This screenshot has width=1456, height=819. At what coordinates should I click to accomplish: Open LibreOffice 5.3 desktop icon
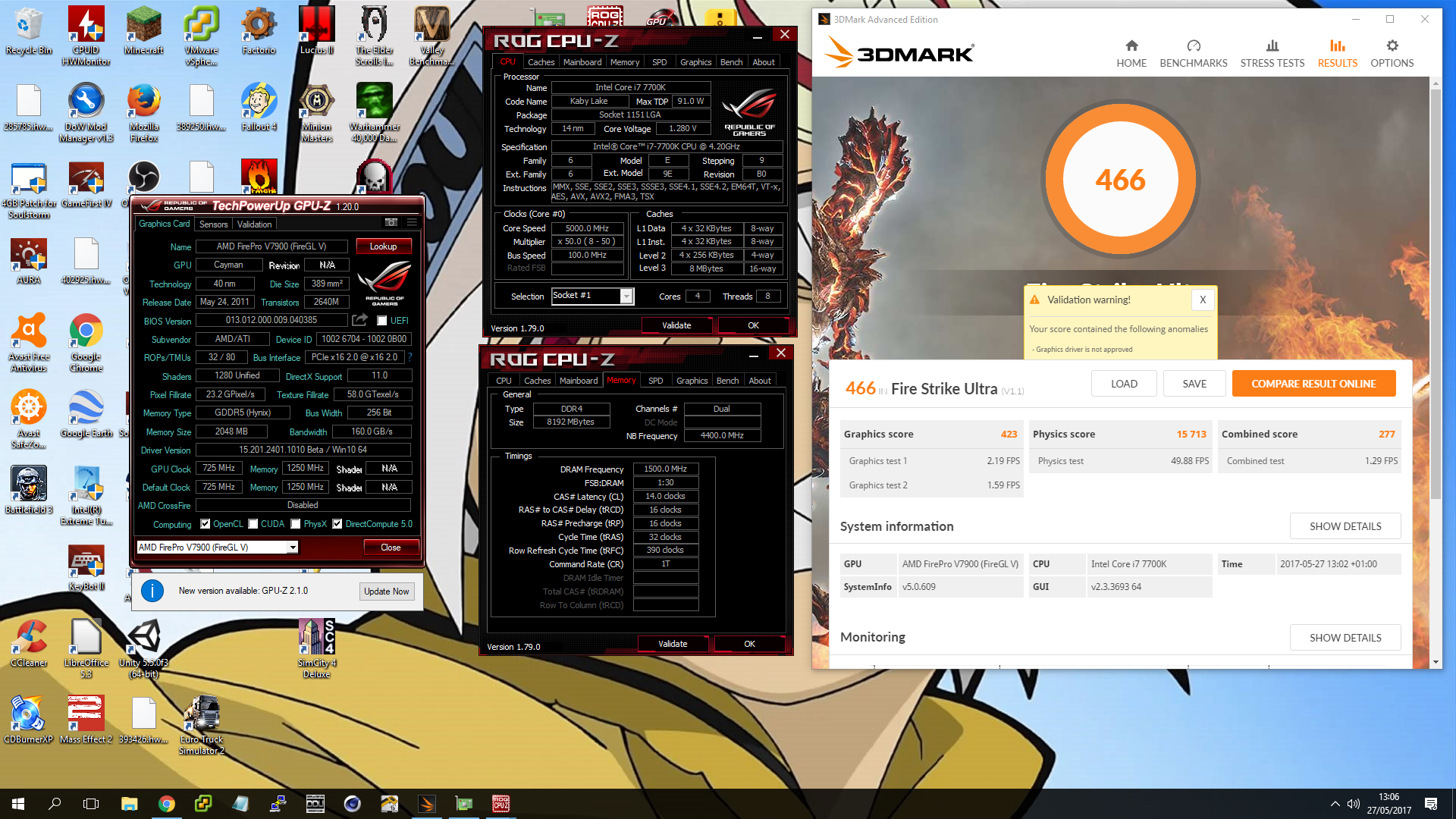click(86, 648)
